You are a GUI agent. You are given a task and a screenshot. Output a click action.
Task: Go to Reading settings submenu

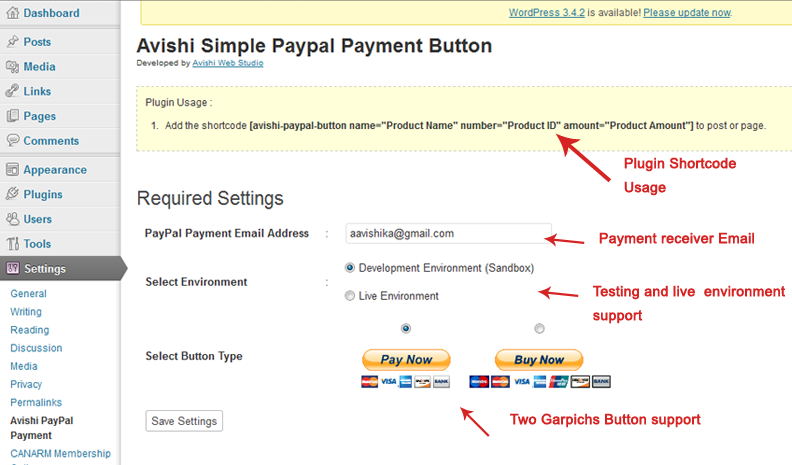[30, 330]
